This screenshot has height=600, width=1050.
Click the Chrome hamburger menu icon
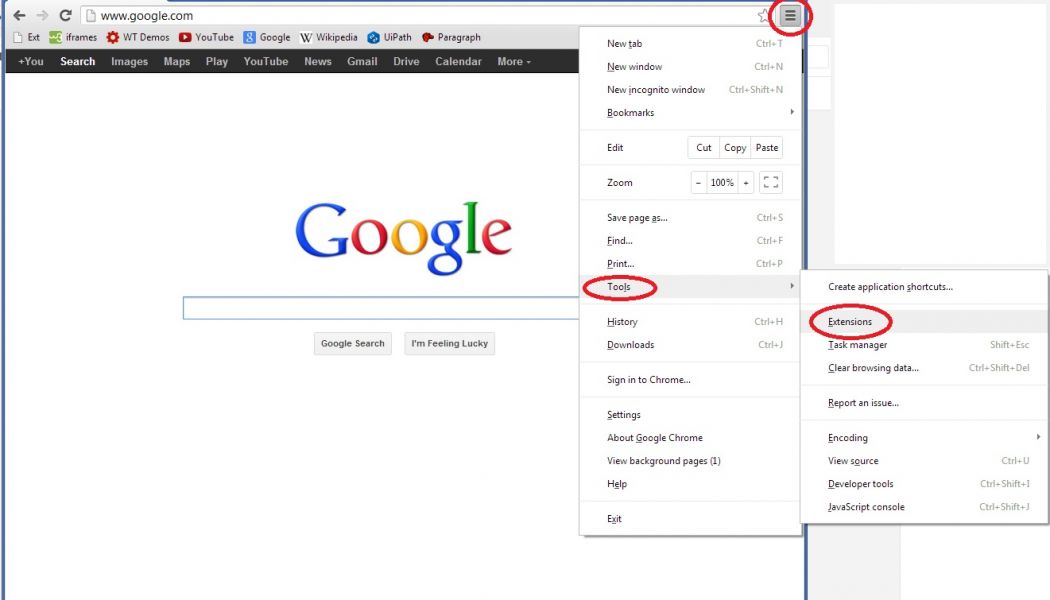coord(790,15)
